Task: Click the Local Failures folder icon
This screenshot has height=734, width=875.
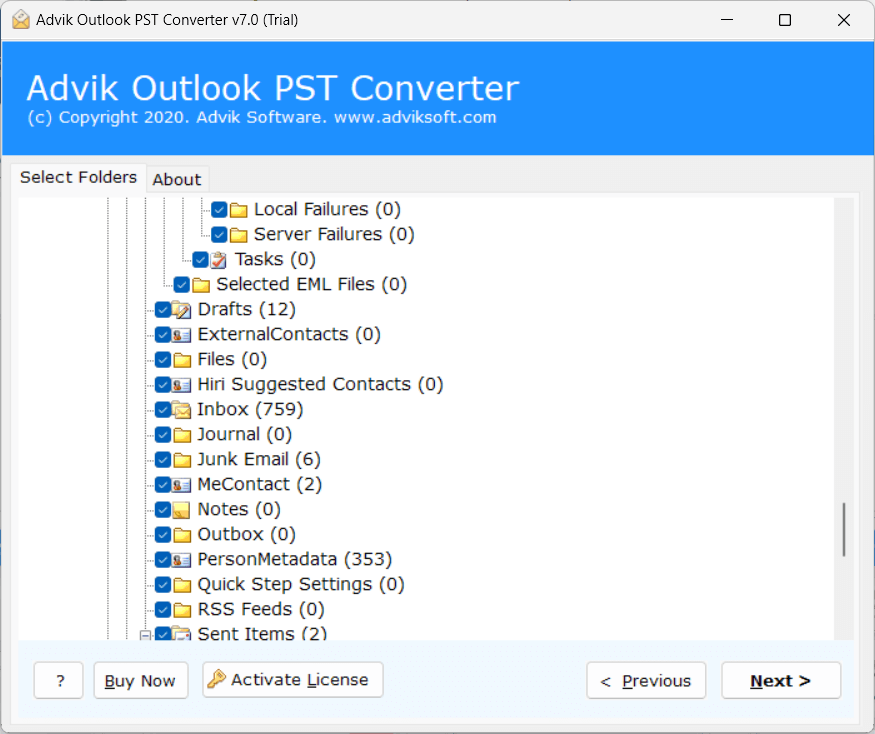Action: 238,210
